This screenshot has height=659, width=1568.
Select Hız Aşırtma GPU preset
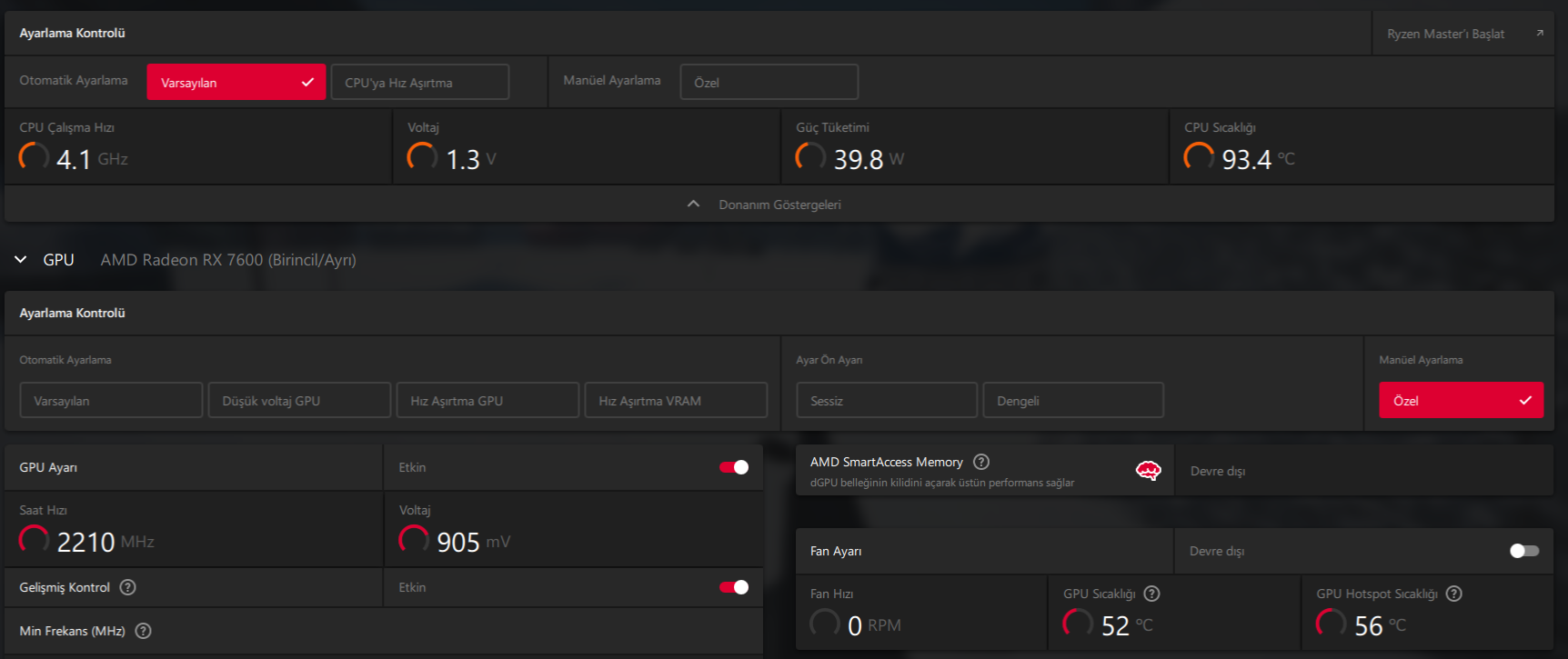point(488,400)
